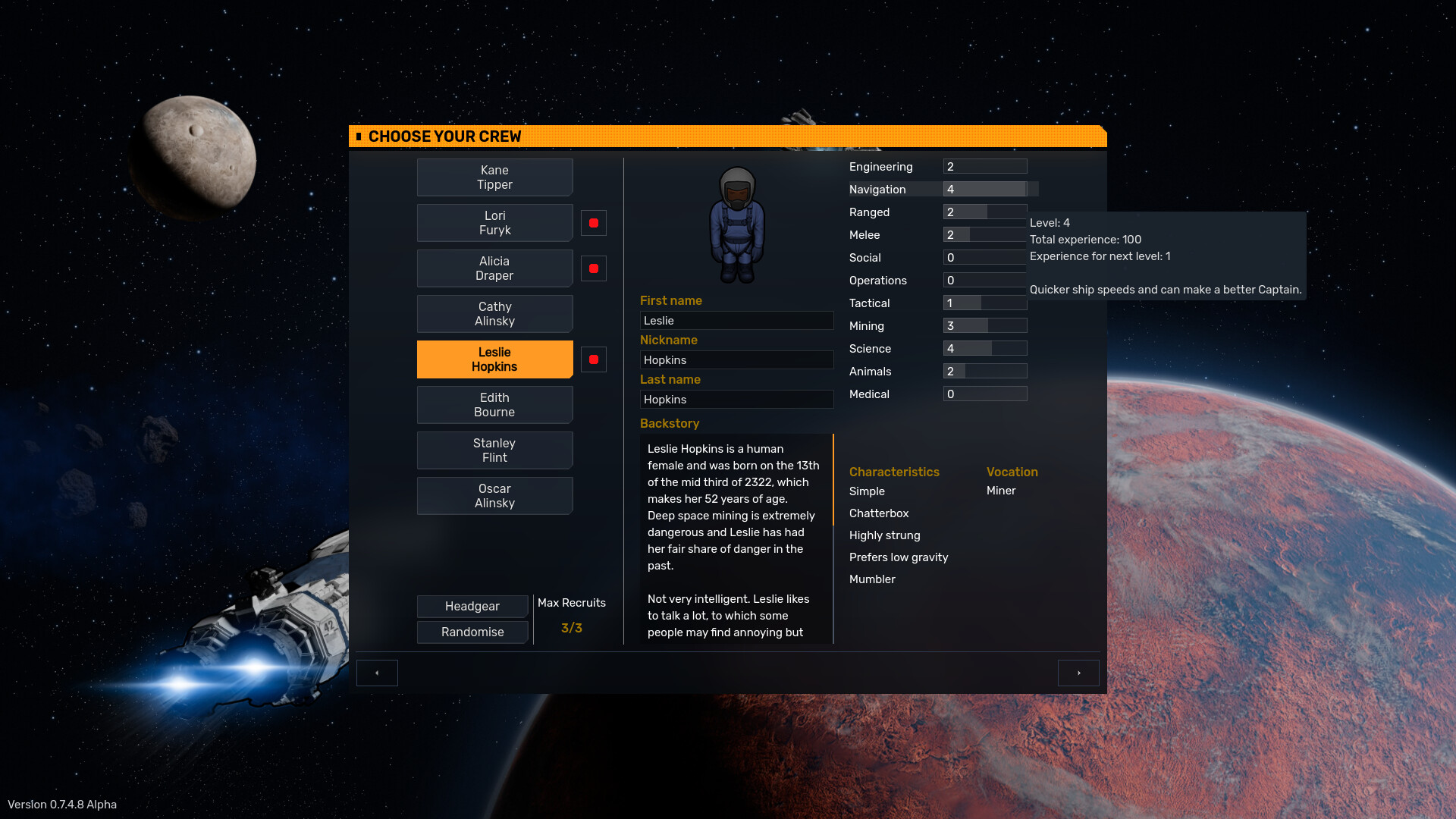Select crew member Oscar Alinsky
This screenshot has width=1456, height=819.
pyautogui.click(x=494, y=495)
